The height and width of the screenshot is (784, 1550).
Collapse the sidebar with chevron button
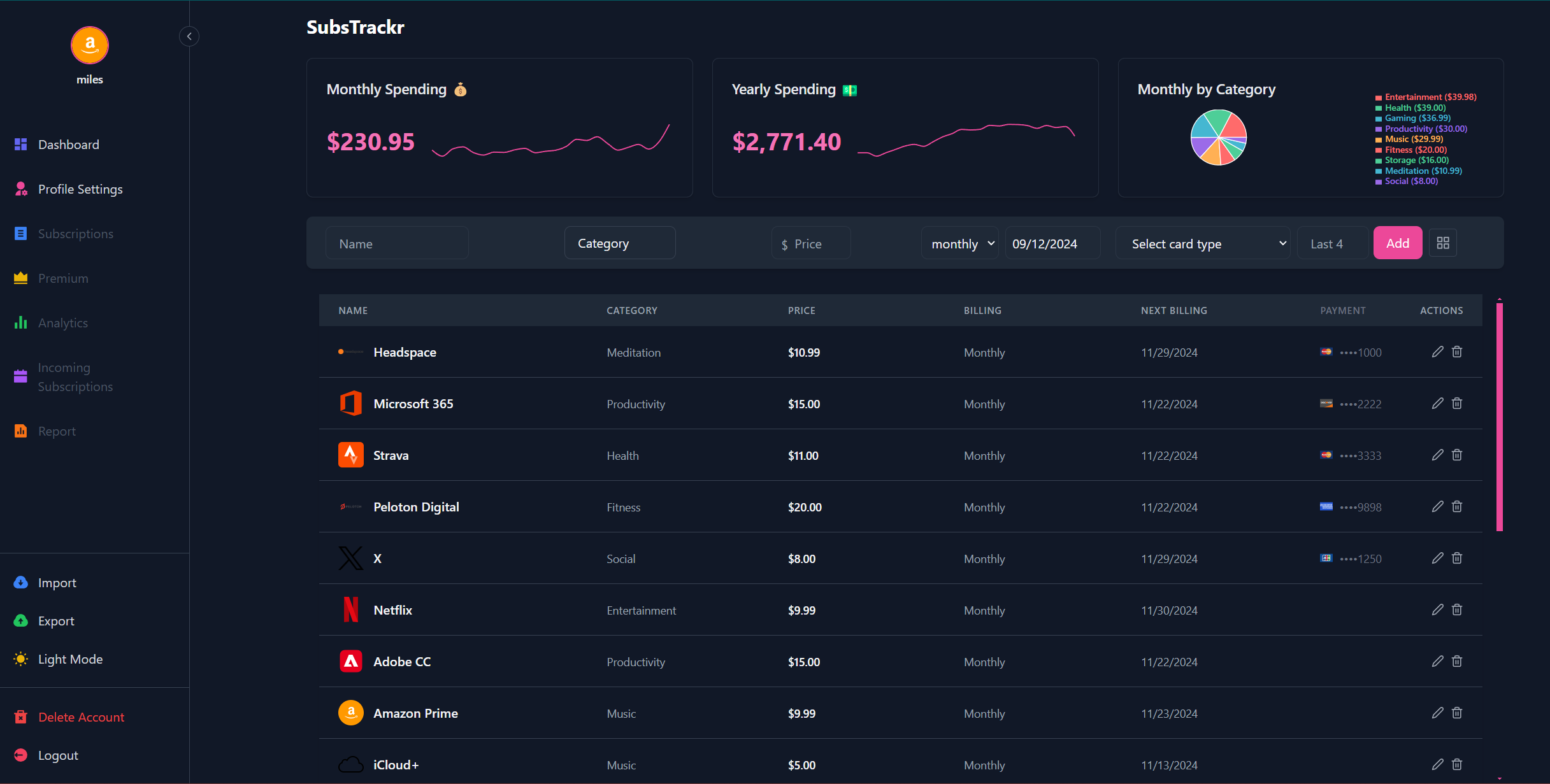pyautogui.click(x=189, y=36)
